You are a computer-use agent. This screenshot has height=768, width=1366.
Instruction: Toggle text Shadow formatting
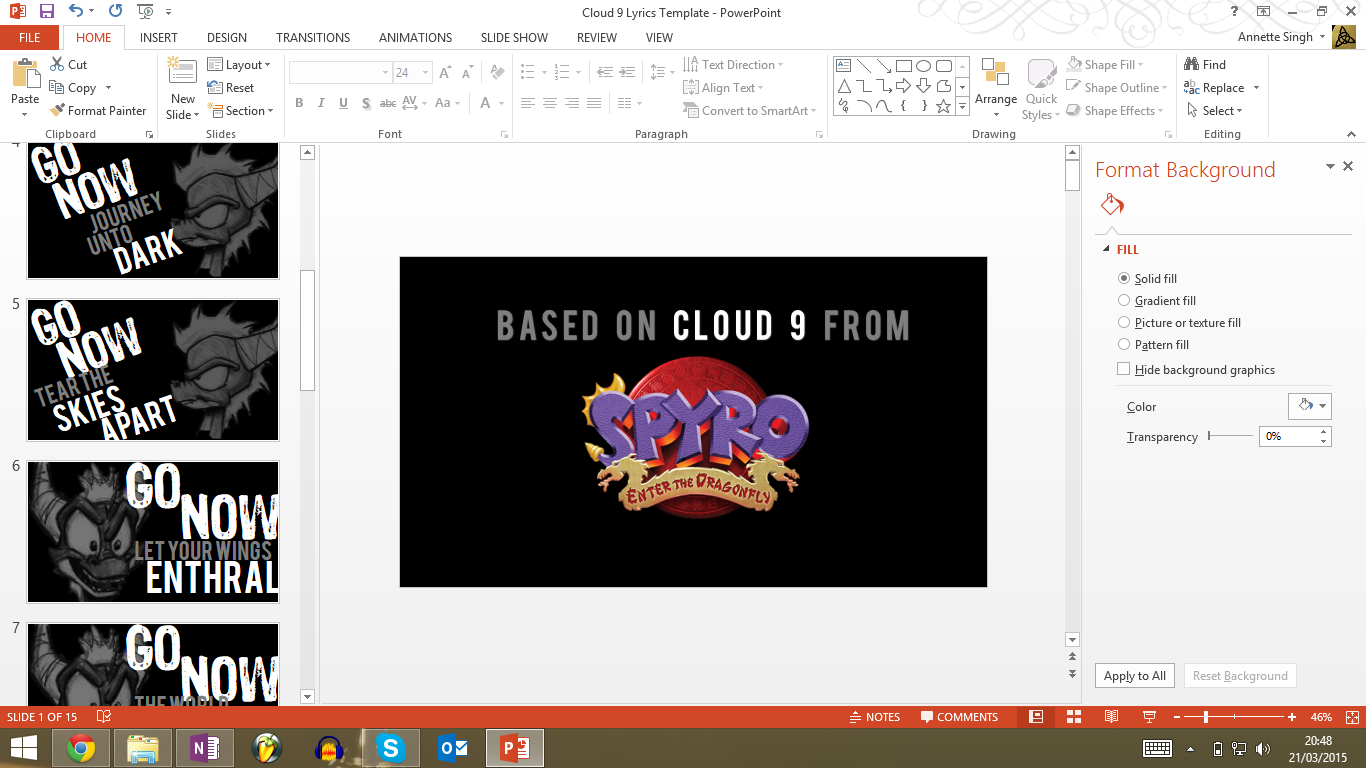tap(366, 103)
